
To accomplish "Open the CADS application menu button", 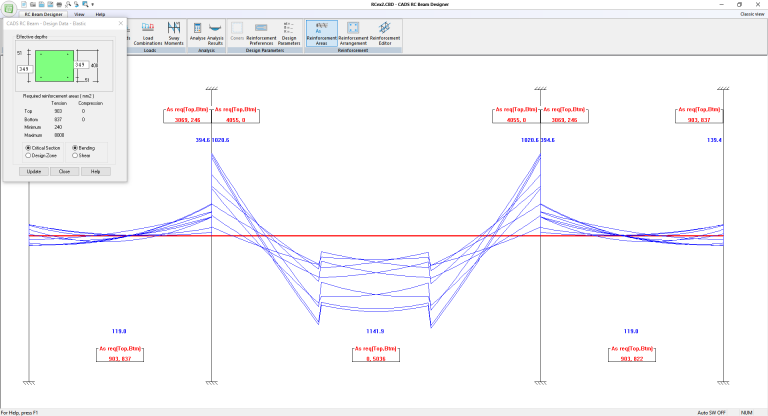I will pyautogui.click(x=8, y=8).
